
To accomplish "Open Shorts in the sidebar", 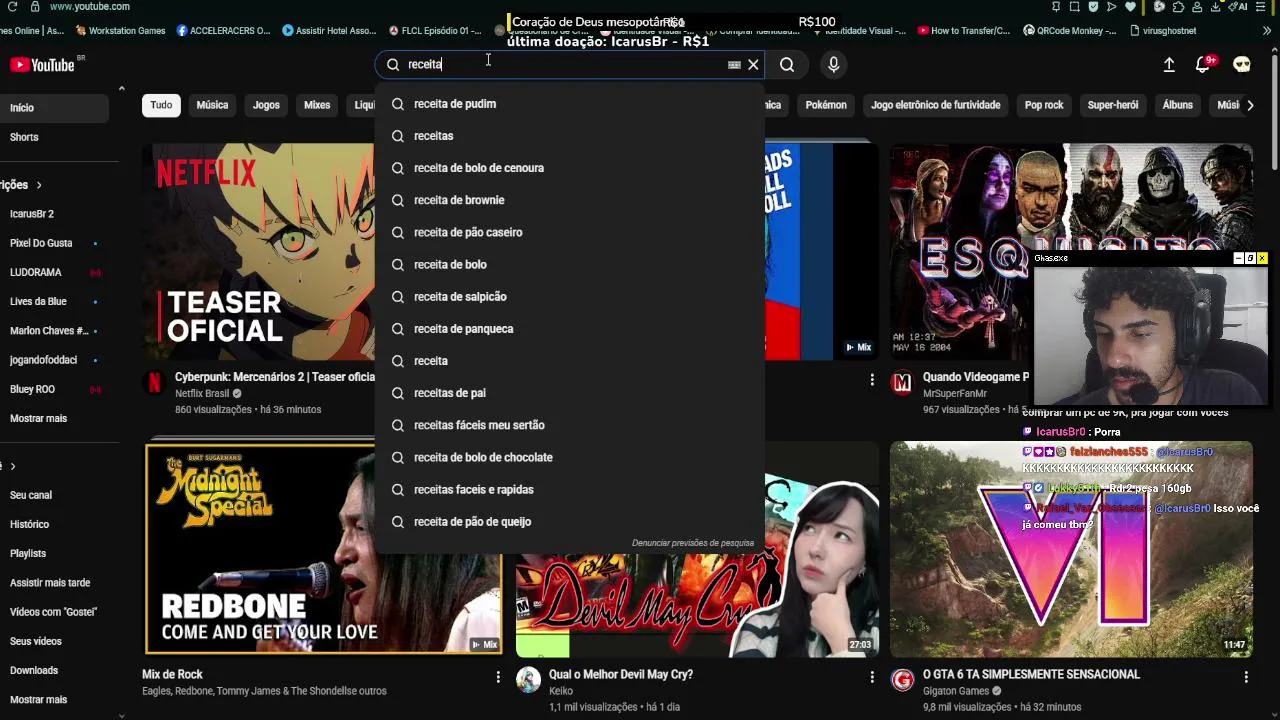I will point(55,137).
